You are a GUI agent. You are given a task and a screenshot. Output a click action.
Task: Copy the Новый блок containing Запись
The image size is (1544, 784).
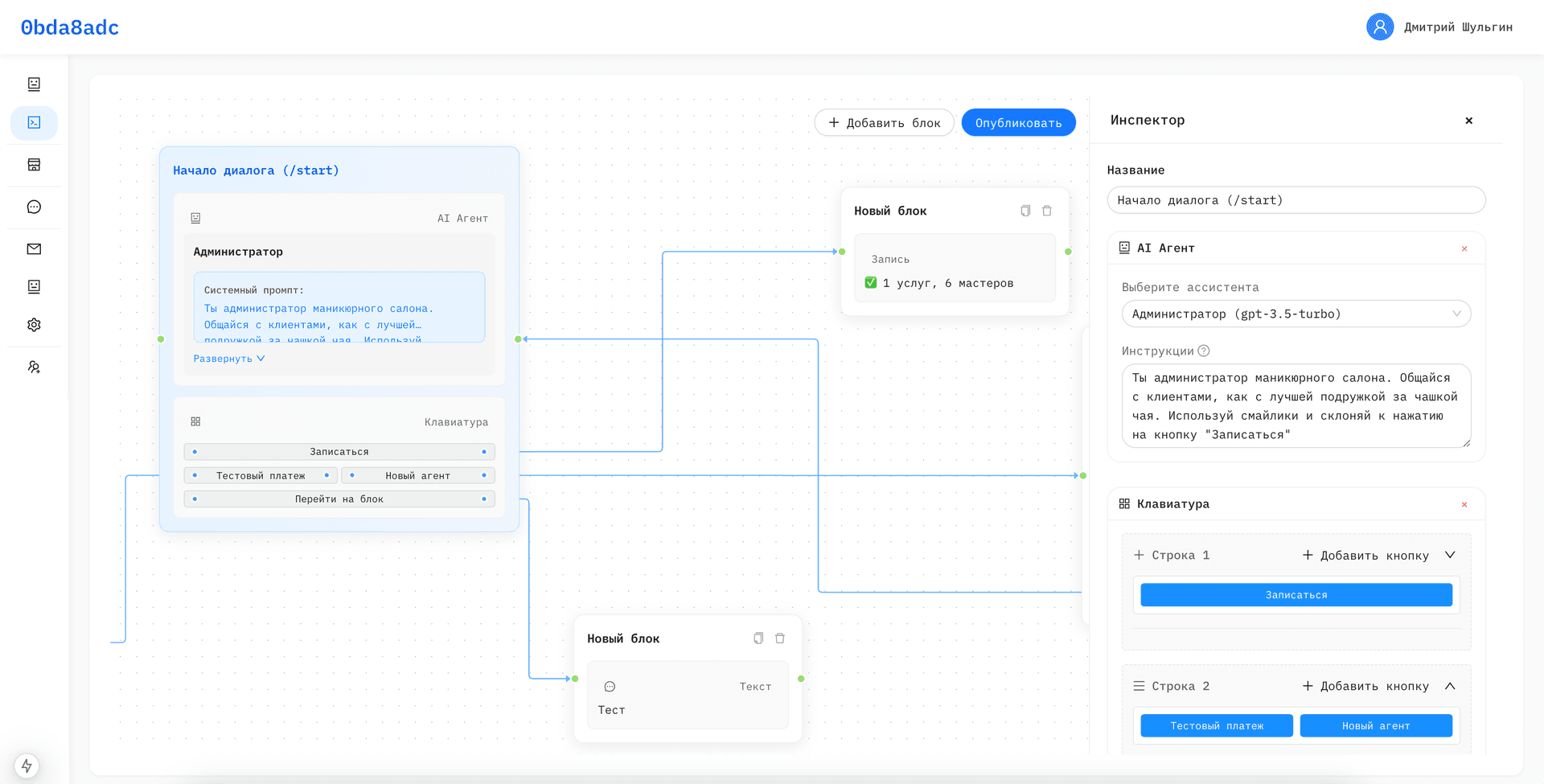pos(1025,211)
